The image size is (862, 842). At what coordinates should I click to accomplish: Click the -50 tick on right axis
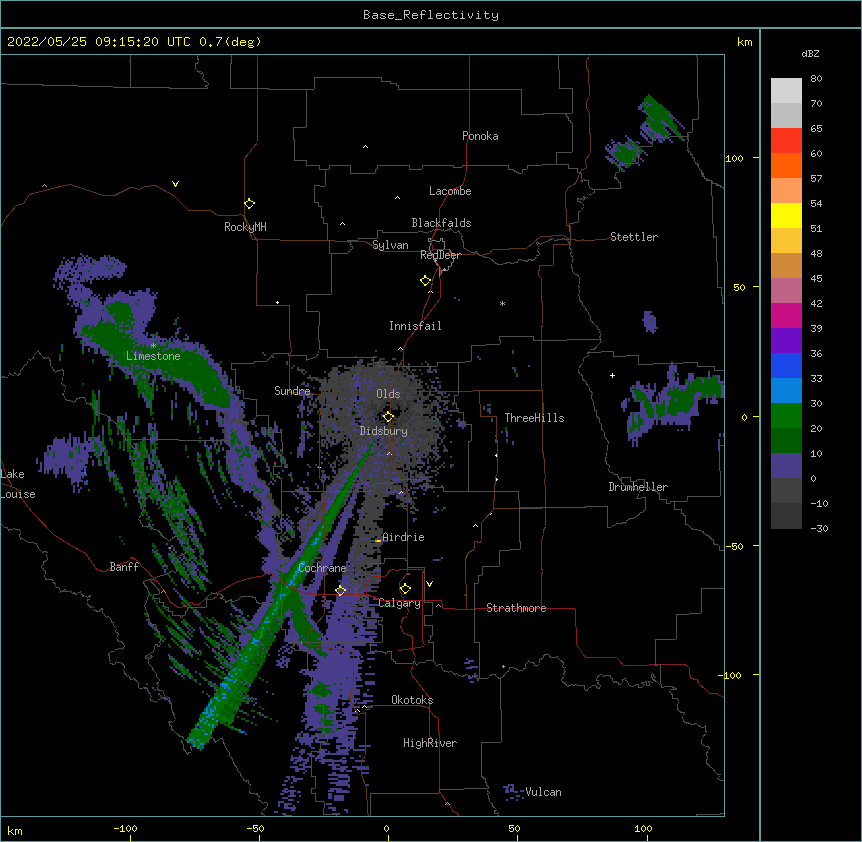pyautogui.click(x=734, y=546)
